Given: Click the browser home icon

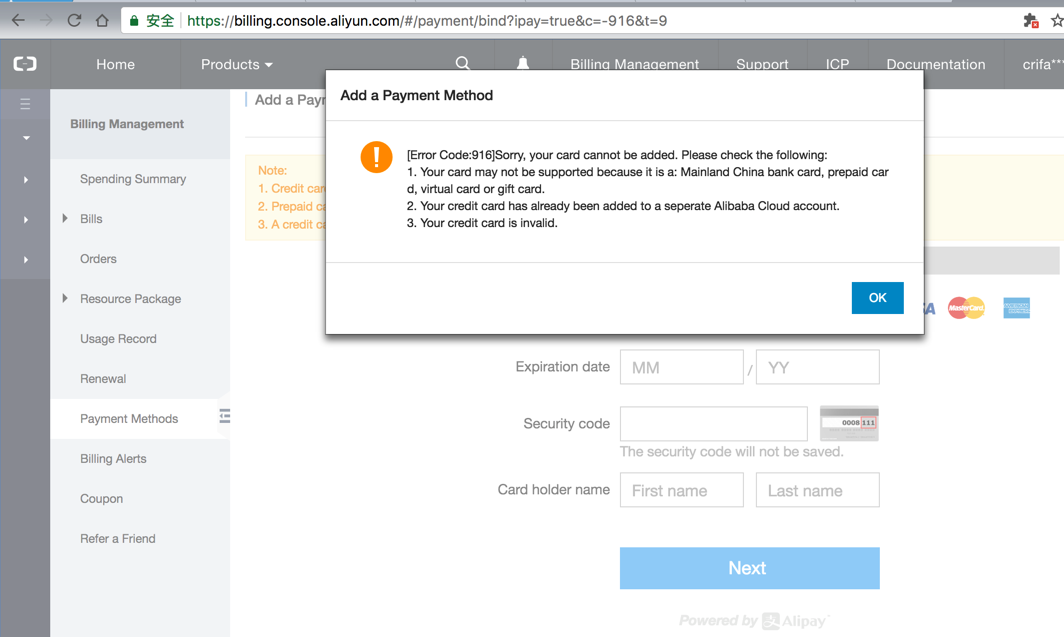Looking at the screenshot, I should click(102, 20).
